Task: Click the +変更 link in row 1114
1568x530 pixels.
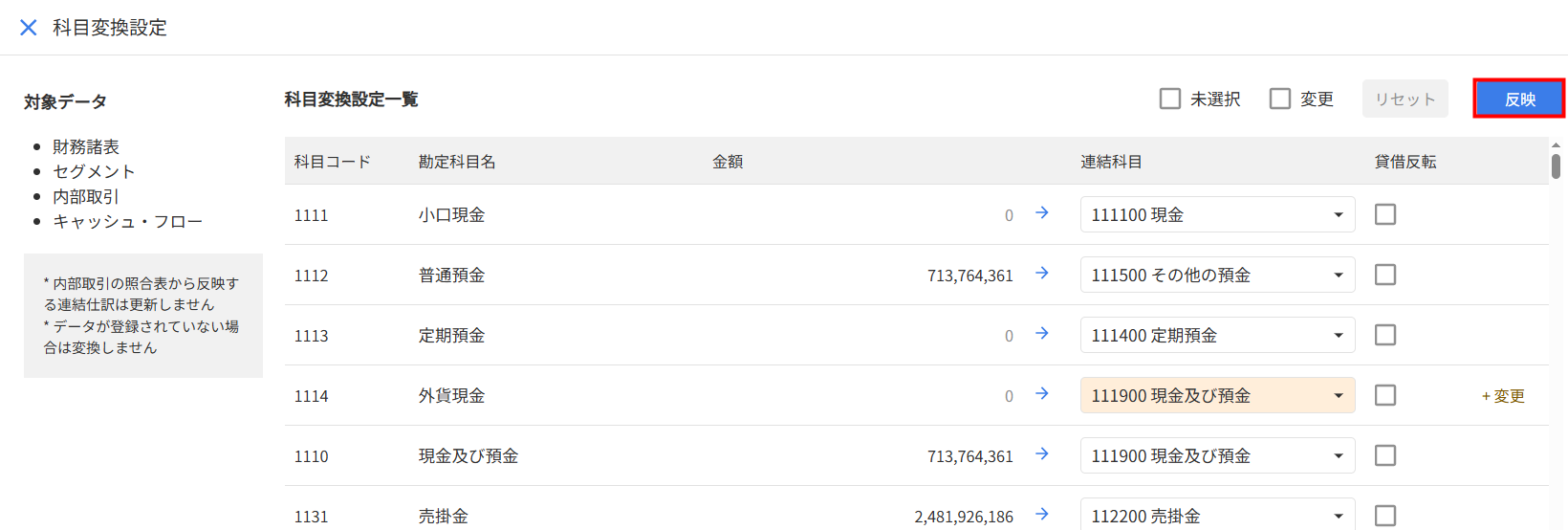Action: (x=1503, y=396)
